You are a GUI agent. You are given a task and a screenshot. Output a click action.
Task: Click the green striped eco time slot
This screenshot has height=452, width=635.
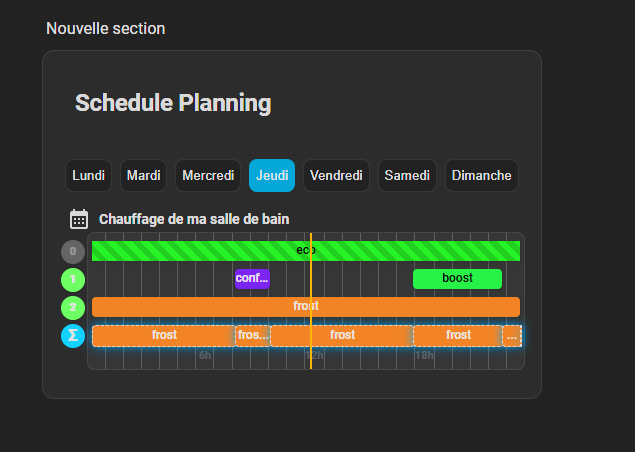click(200, 251)
